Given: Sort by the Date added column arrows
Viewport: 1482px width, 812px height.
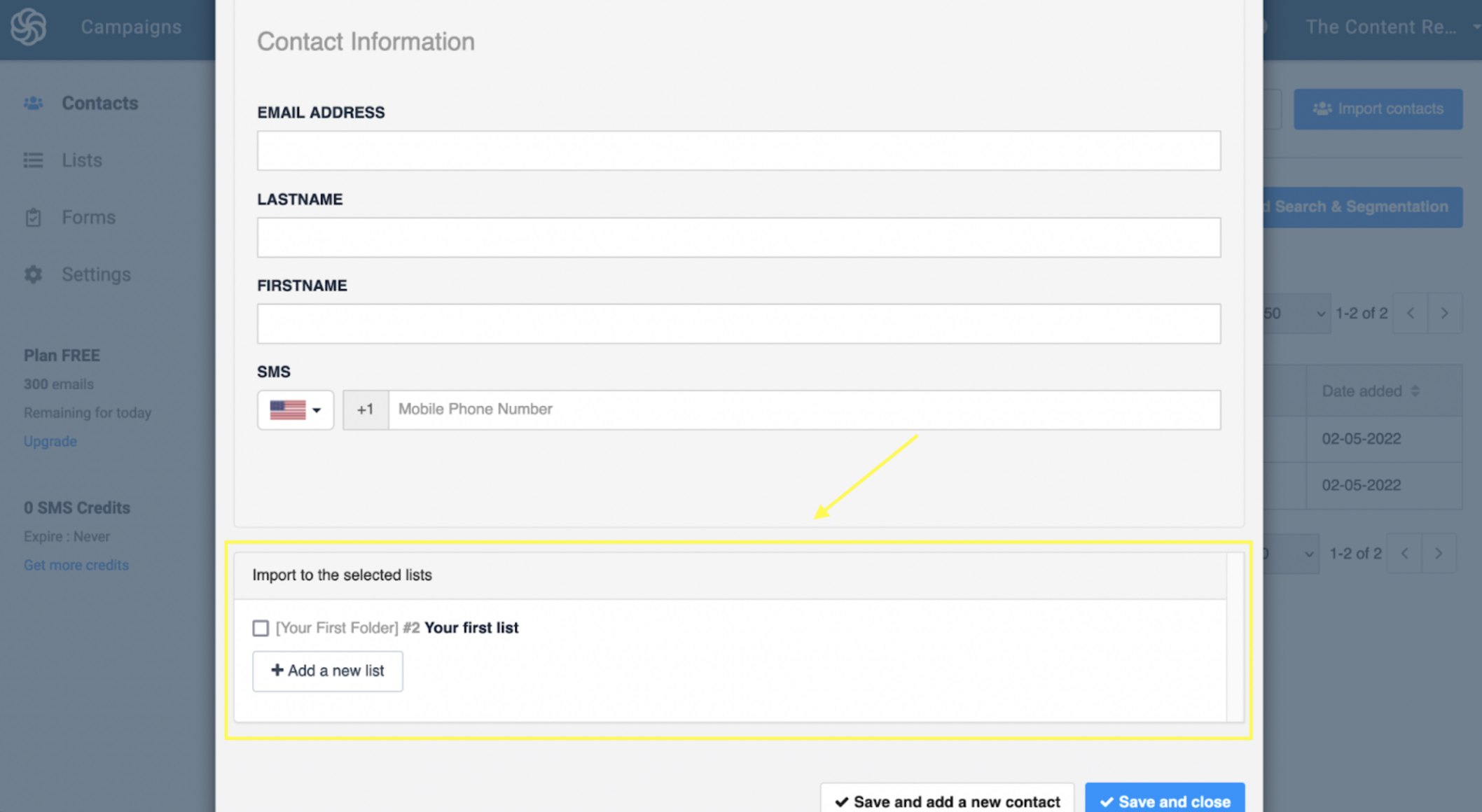Looking at the screenshot, I should (x=1415, y=391).
